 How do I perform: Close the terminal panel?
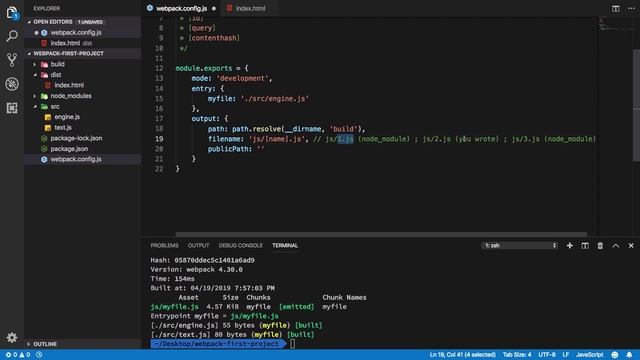pos(631,245)
